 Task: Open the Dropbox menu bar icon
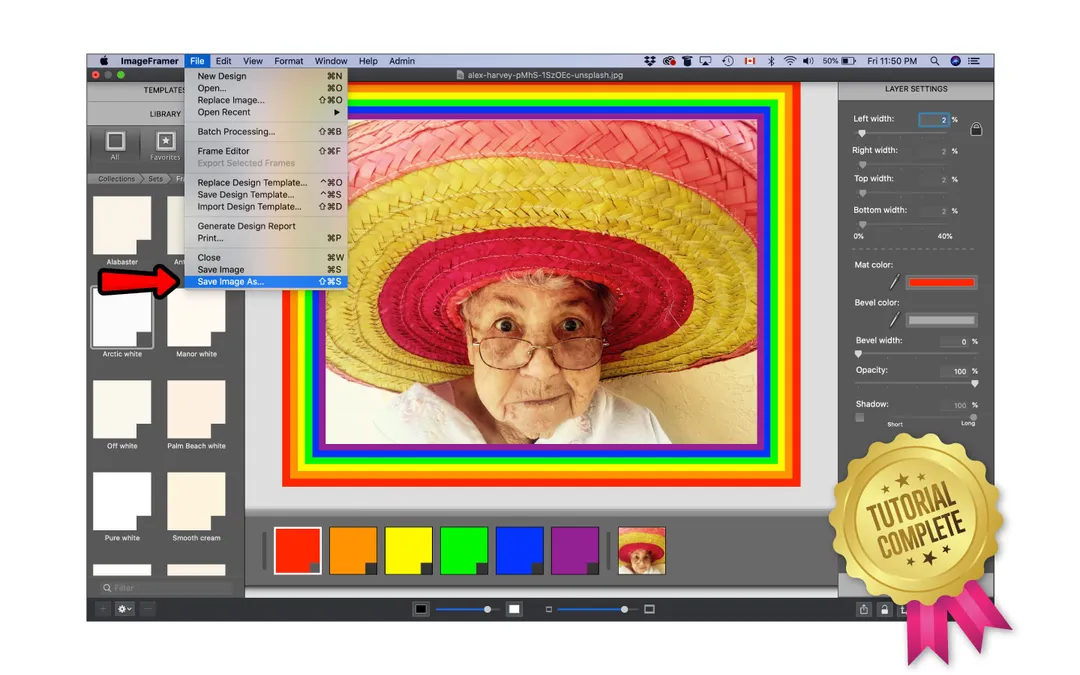[x=650, y=61]
